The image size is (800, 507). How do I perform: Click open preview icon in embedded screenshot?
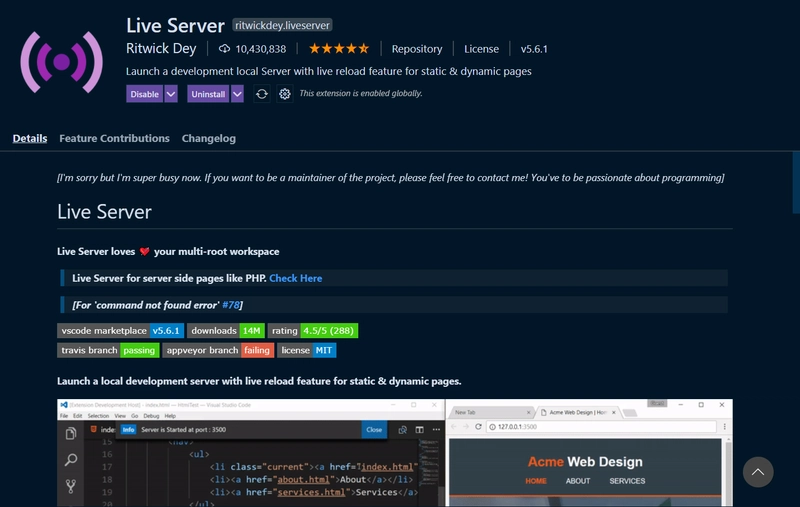(403, 429)
